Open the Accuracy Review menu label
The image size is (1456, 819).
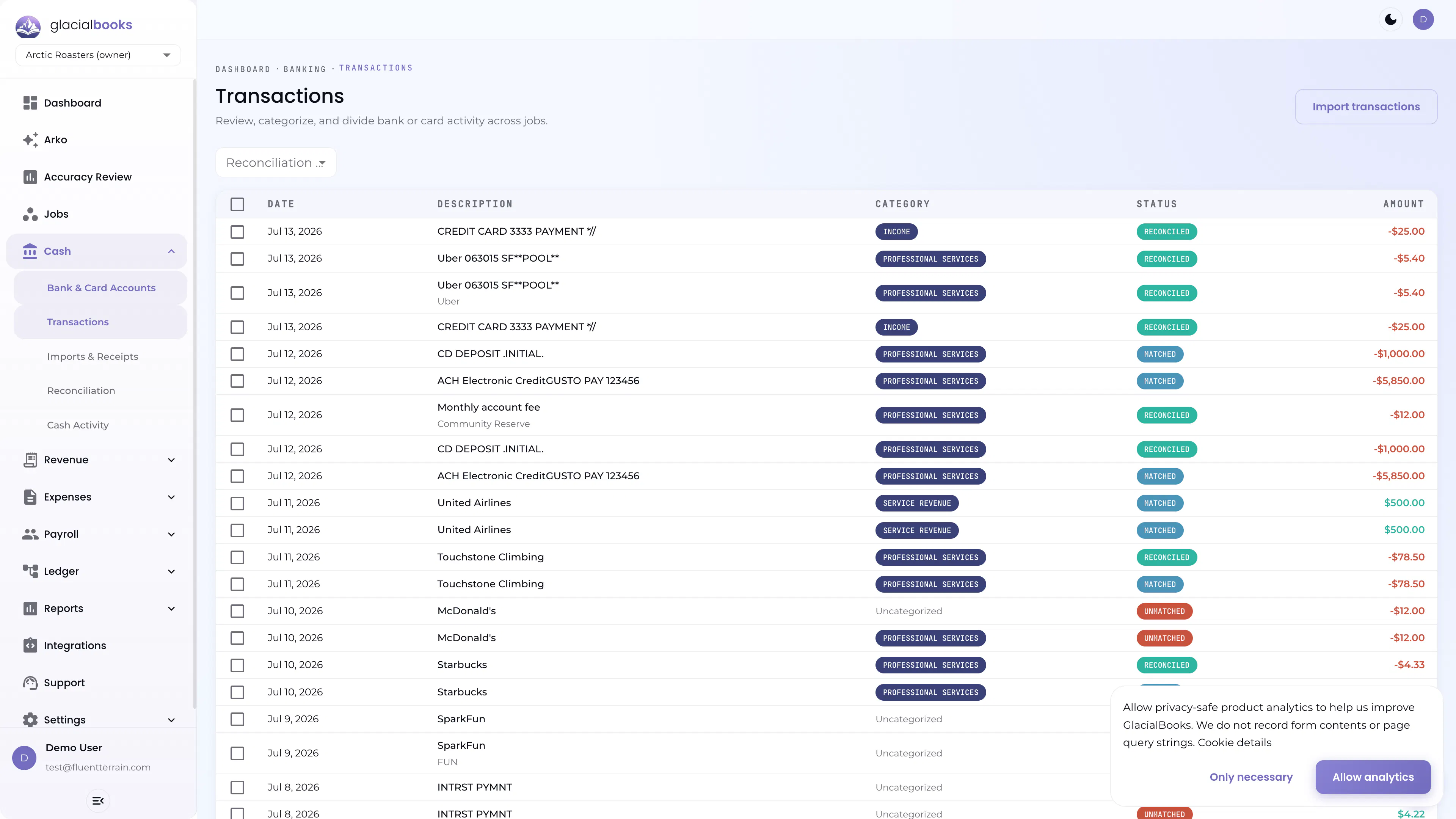tap(88, 177)
